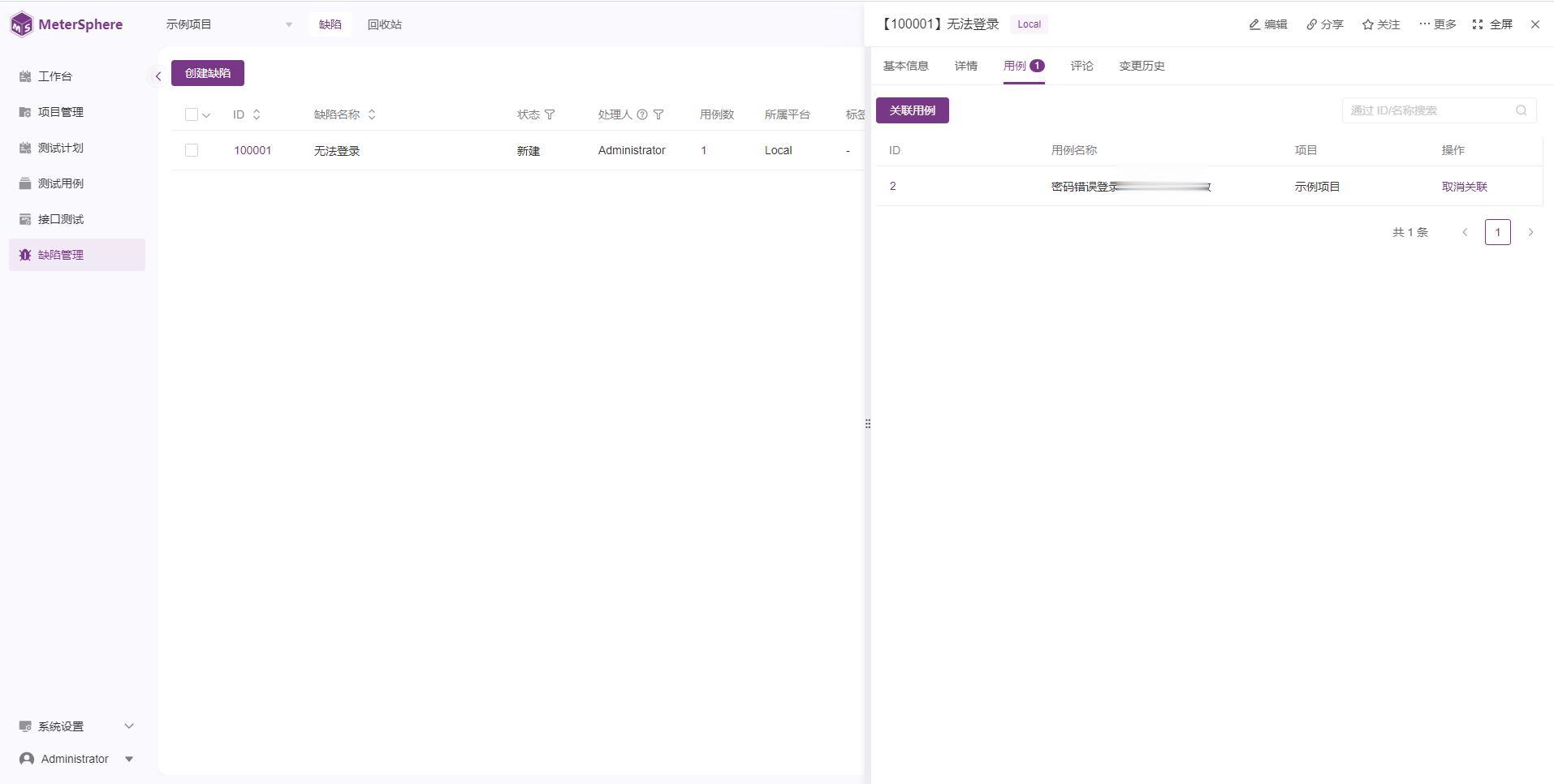The image size is (1554, 784).
Task: Toggle the select-all checkbox in table header
Action: click(x=192, y=114)
